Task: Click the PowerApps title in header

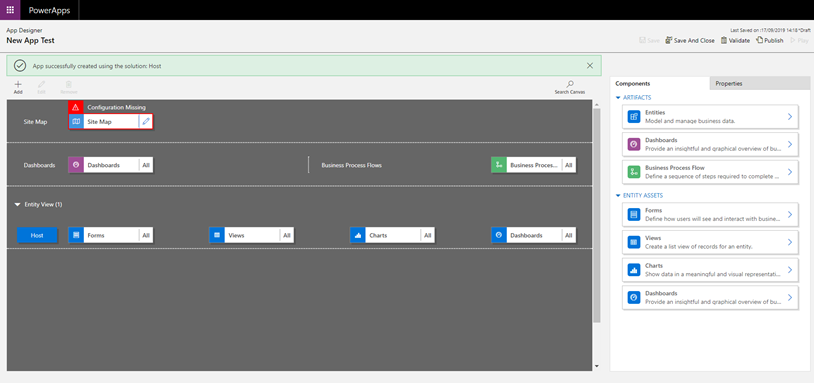Action: [x=49, y=10]
